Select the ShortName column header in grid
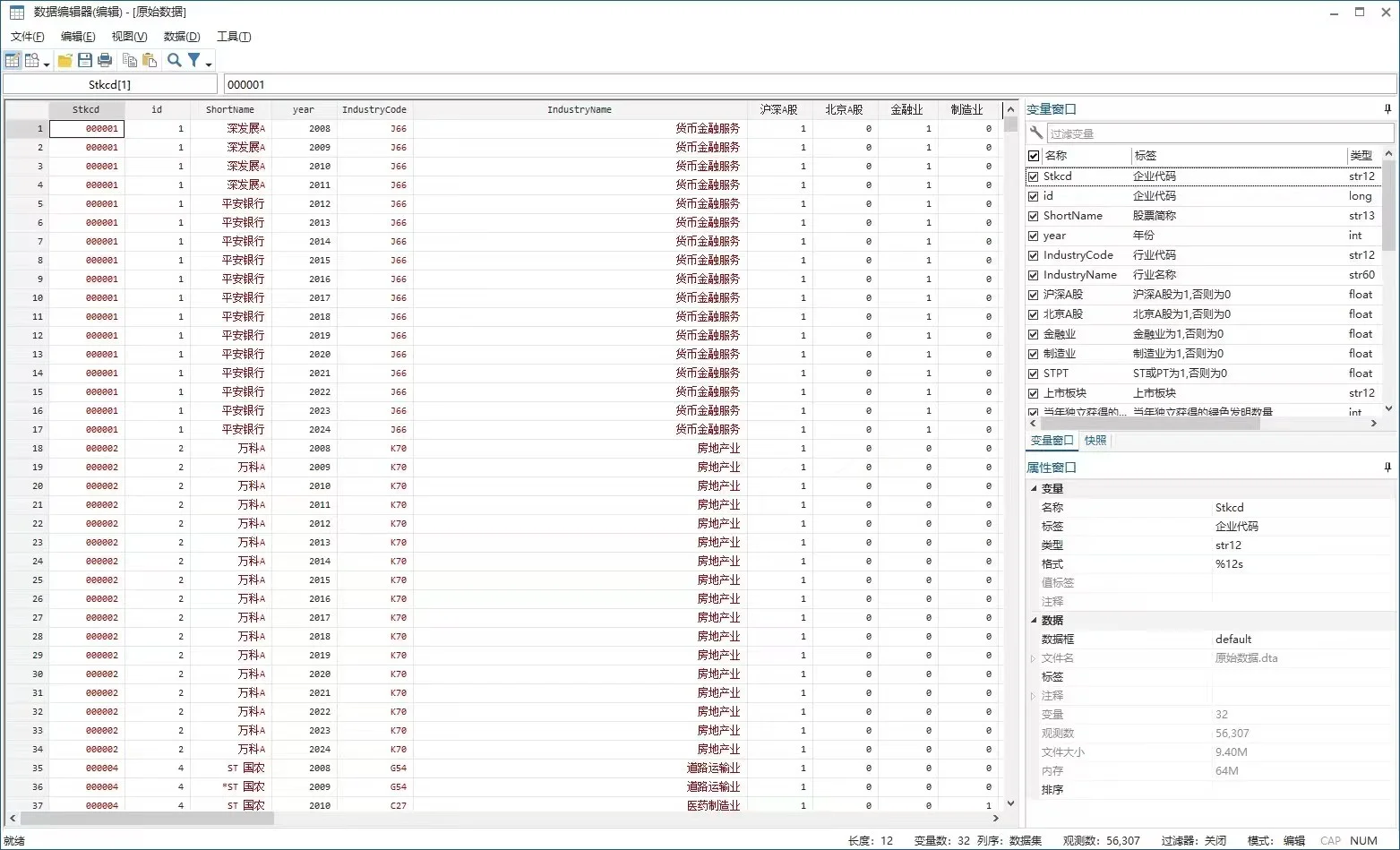 coord(230,110)
